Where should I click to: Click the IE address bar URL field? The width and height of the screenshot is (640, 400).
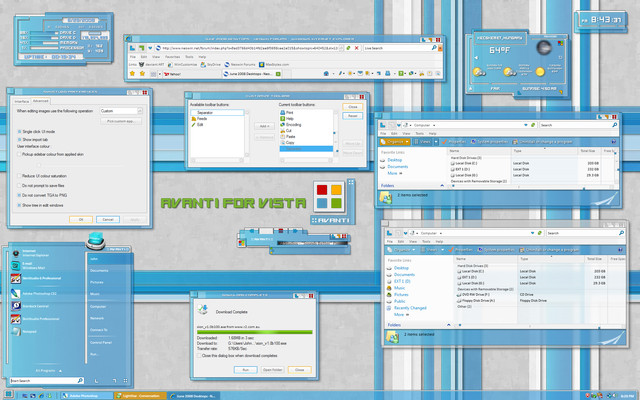[x=249, y=48]
